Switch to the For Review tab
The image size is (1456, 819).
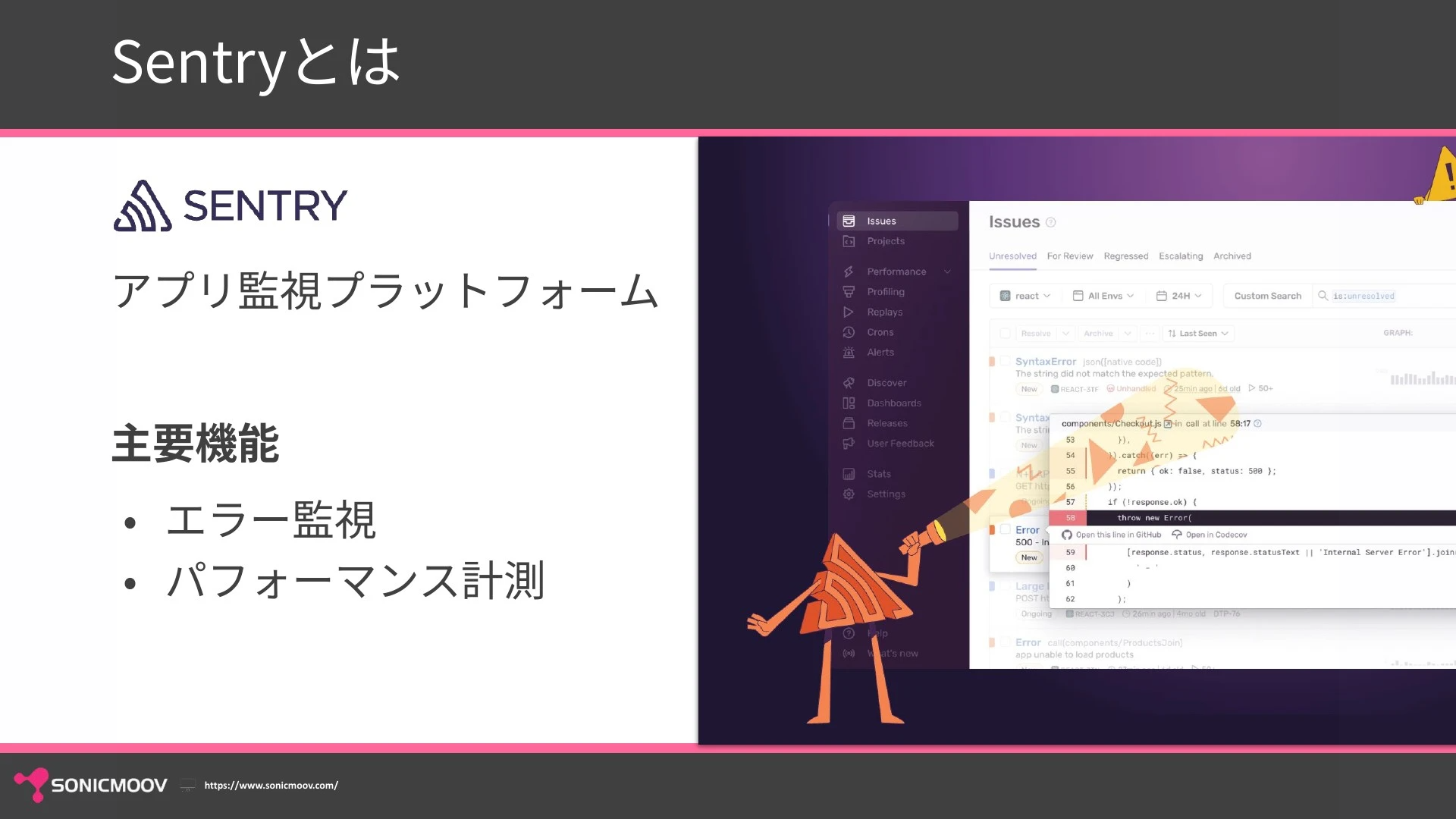click(1070, 256)
